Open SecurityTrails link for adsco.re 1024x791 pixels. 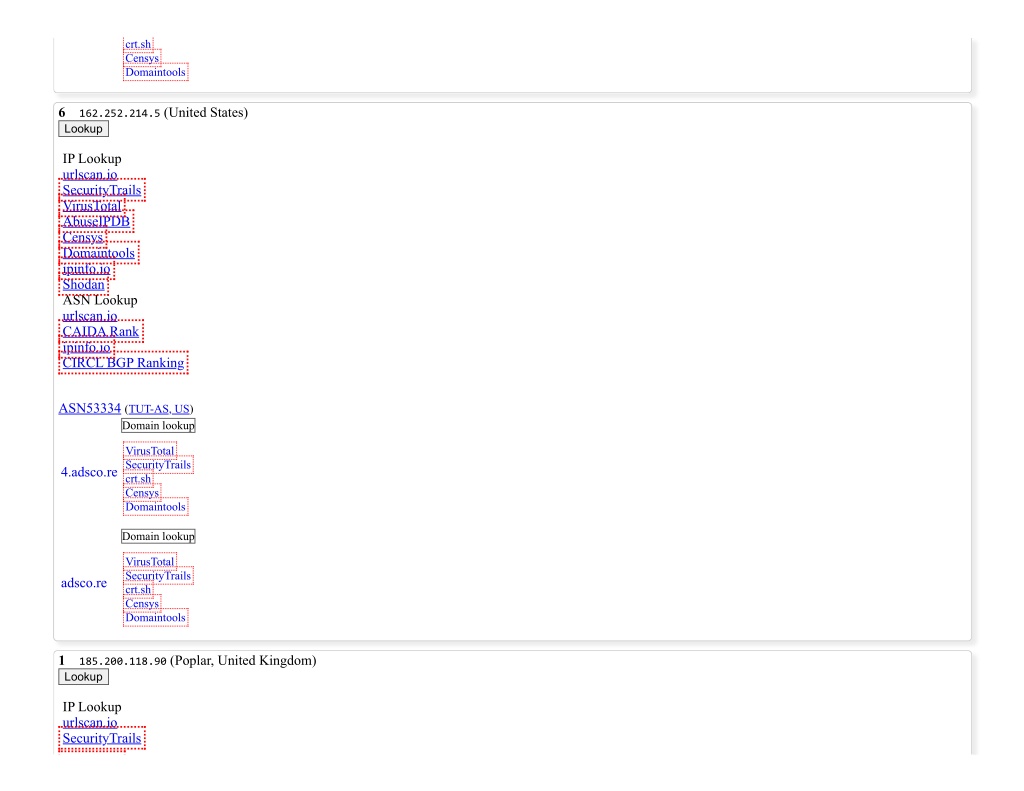(158, 575)
